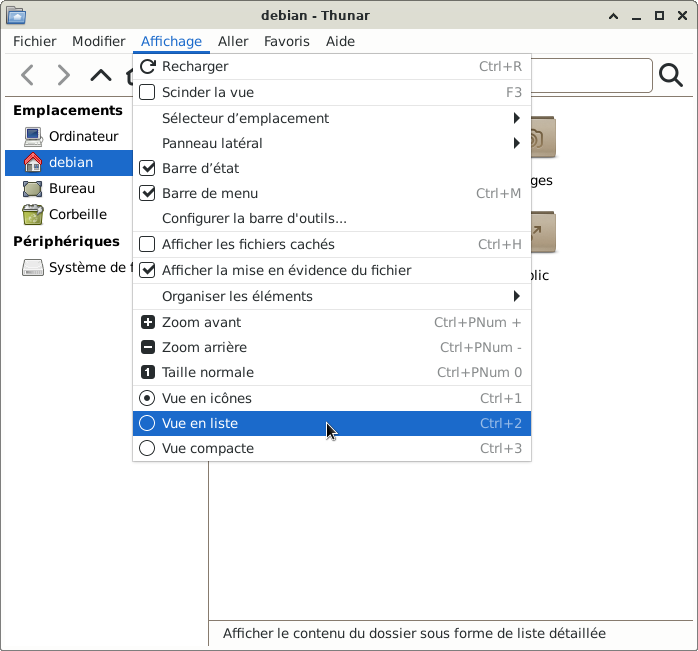Close the Affichage menu in the menu bar
This screenshot has width=698, height=651.
(x=171, y=41)
